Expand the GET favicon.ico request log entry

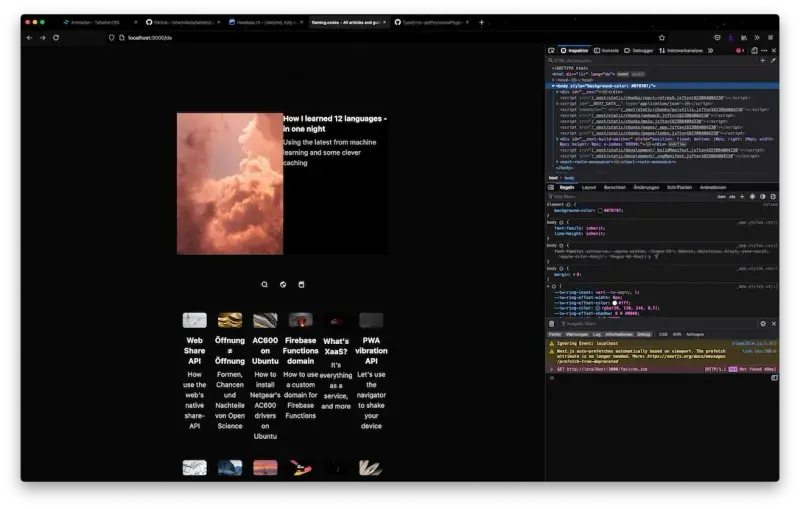[550, 369]
